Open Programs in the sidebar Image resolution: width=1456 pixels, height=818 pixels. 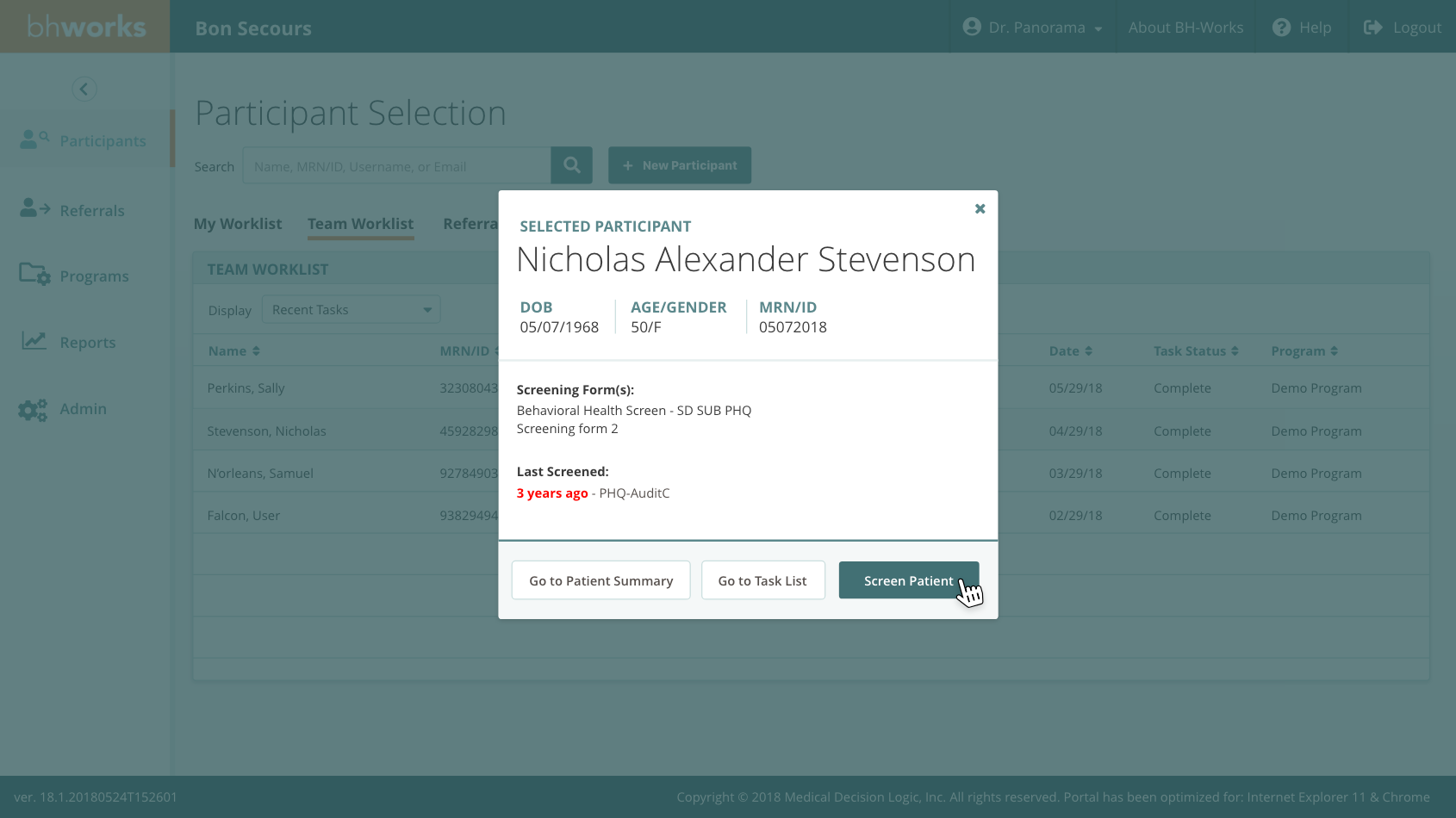click(74, 276)
